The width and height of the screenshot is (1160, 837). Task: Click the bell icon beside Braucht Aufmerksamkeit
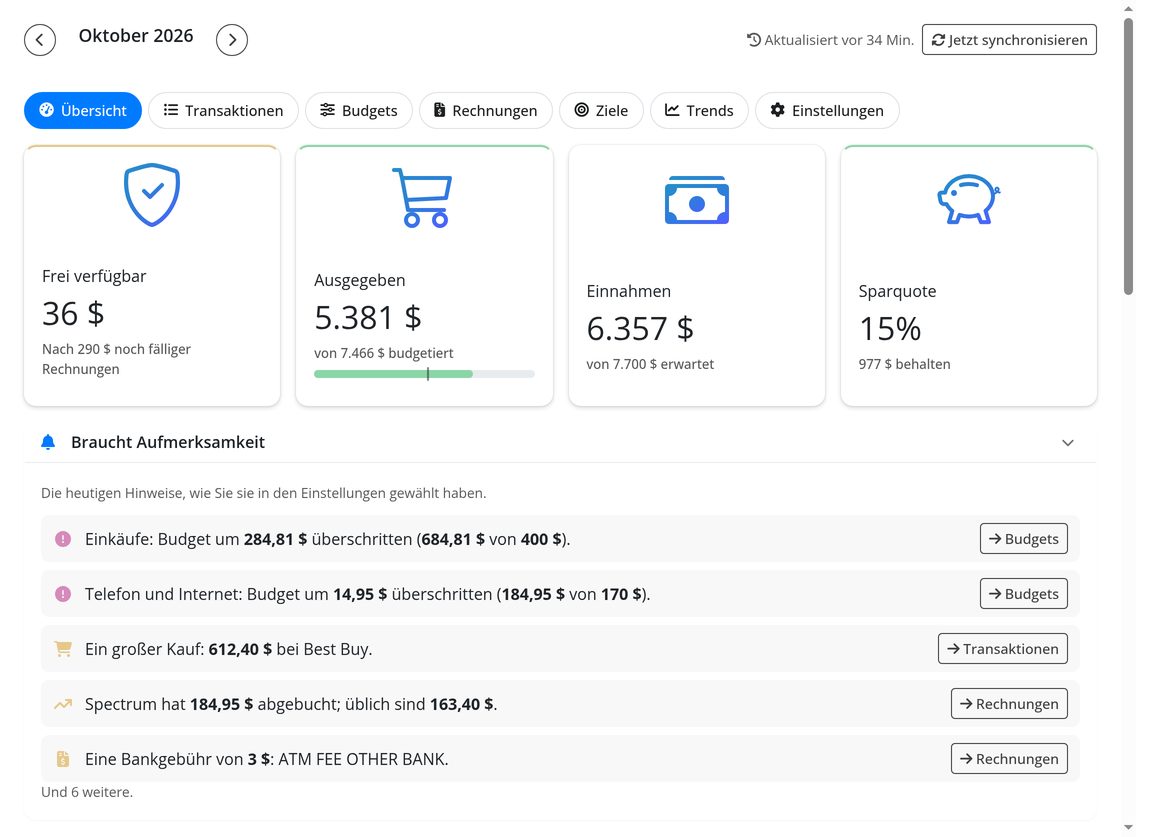(48, 443)
